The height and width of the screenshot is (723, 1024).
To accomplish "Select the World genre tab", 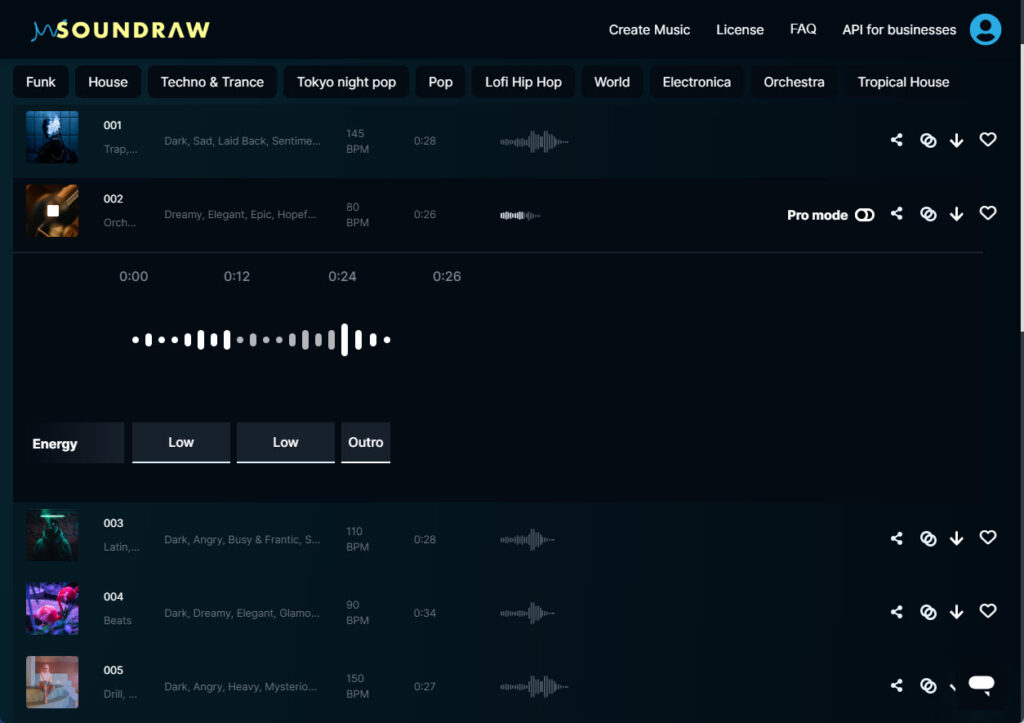I will click(x=612, y=82).
